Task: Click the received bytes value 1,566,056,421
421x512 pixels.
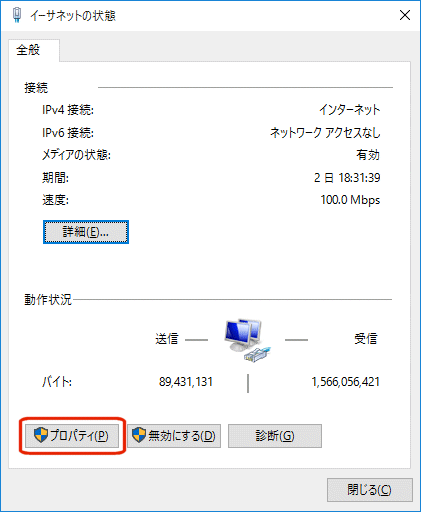Action: (x=346, y=382)
